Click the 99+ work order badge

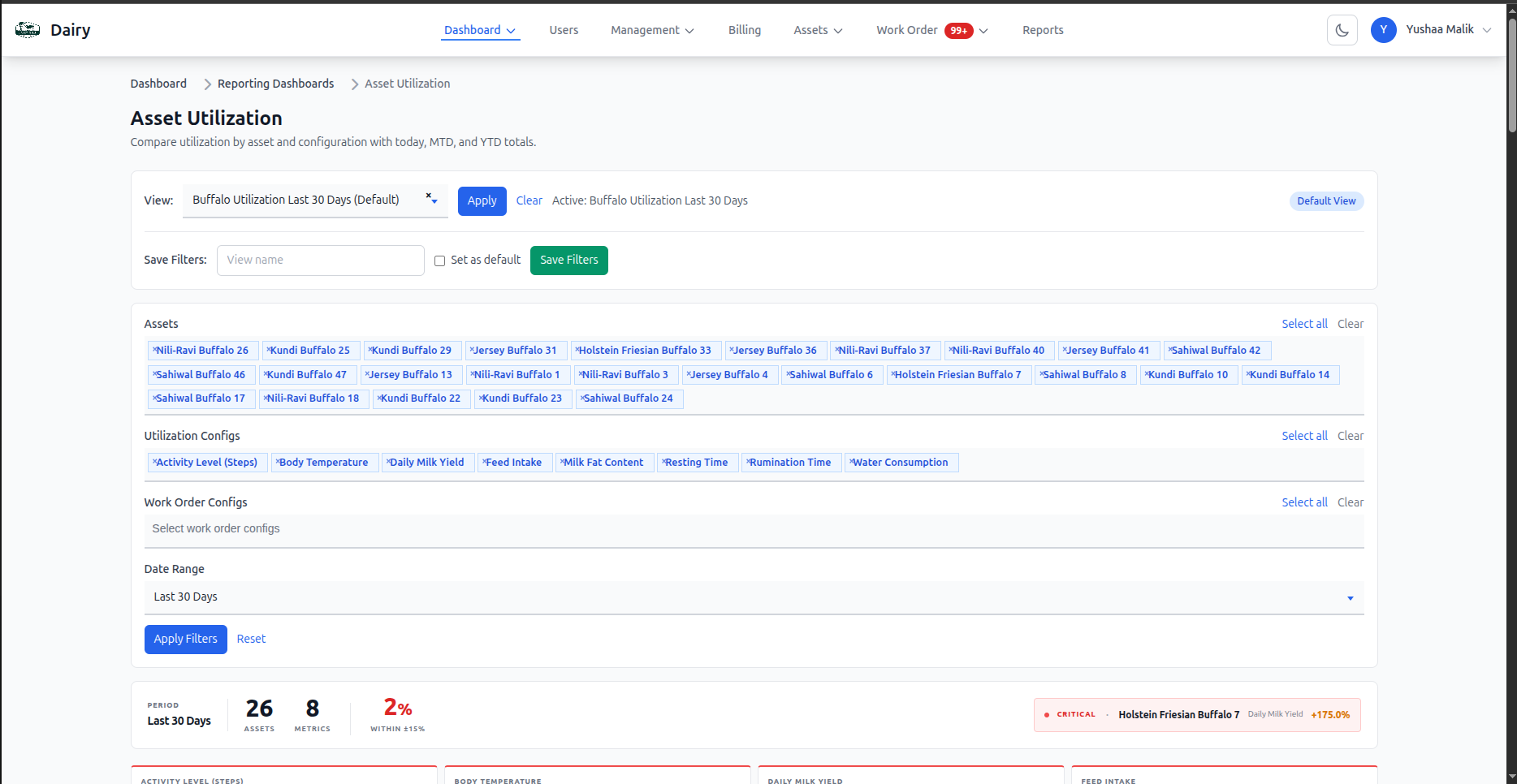959,31
